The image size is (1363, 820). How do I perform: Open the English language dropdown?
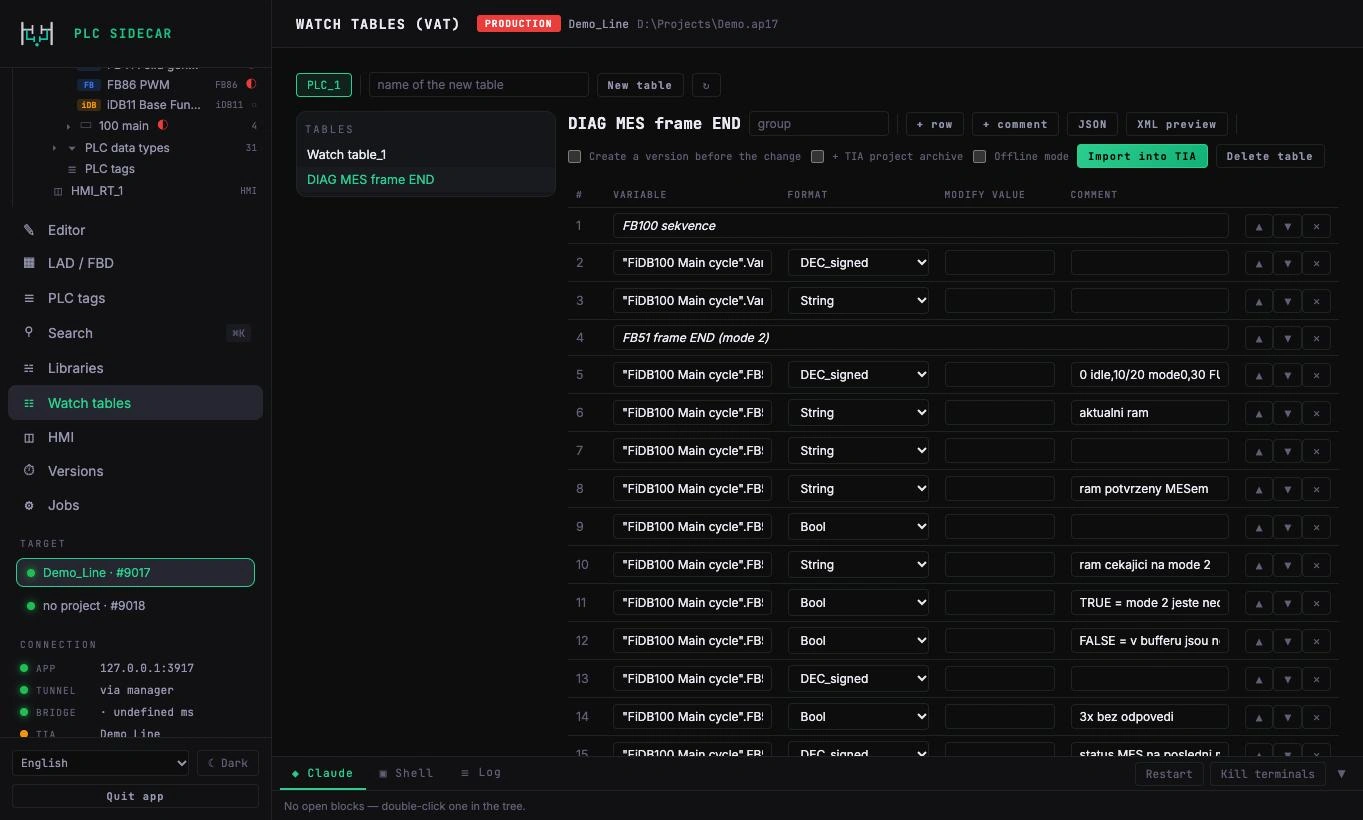[x=100, y=763]
